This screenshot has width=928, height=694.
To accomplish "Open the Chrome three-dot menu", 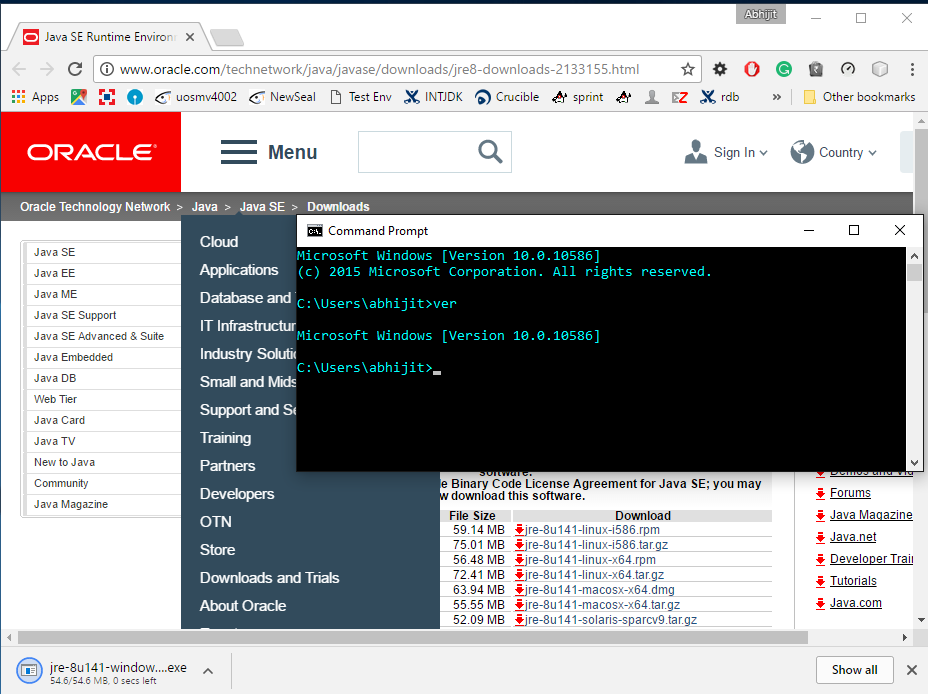I will pyautogui.click(x=912, y=69).
